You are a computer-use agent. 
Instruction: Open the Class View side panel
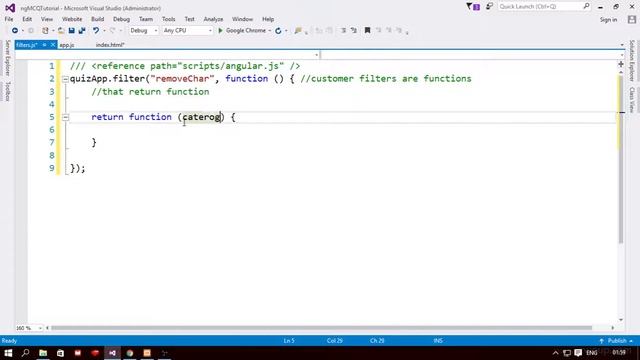point(631,100)
